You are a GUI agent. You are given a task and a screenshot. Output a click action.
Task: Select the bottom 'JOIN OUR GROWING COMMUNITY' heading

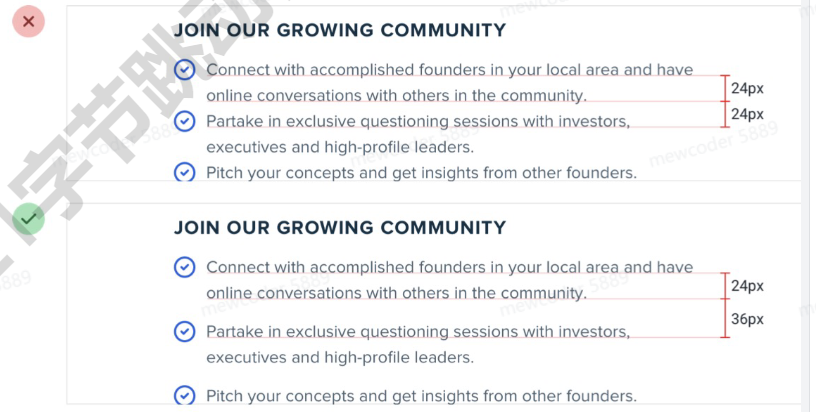click(339, 227)
